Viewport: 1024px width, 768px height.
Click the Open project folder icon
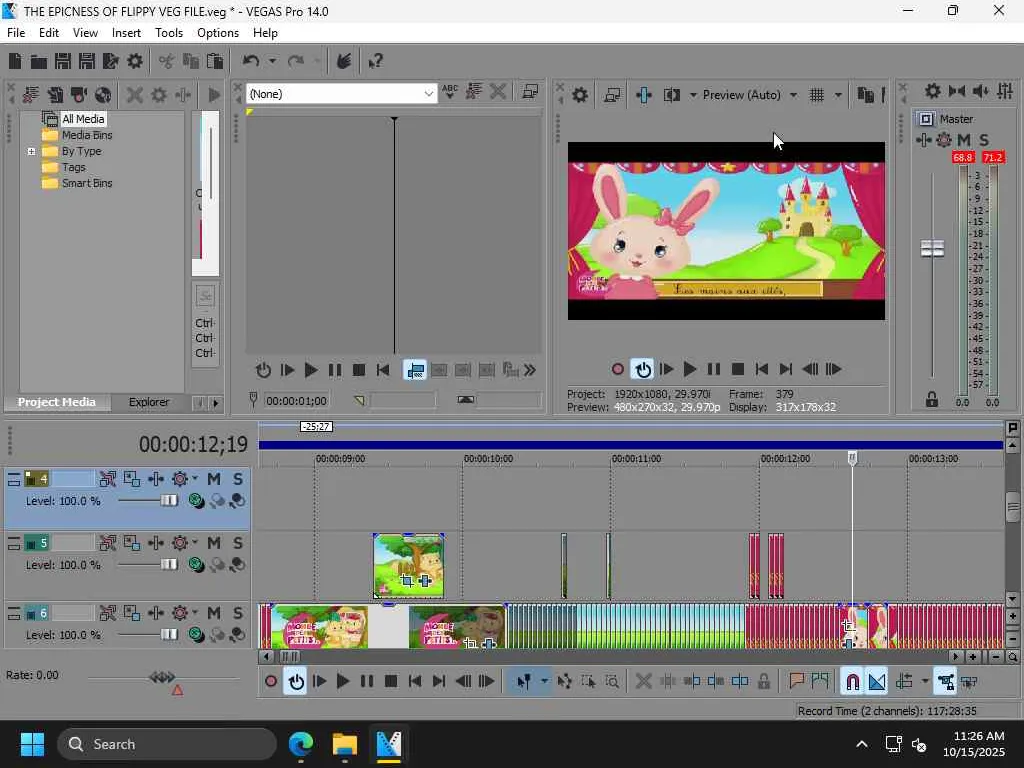[39, 61]
